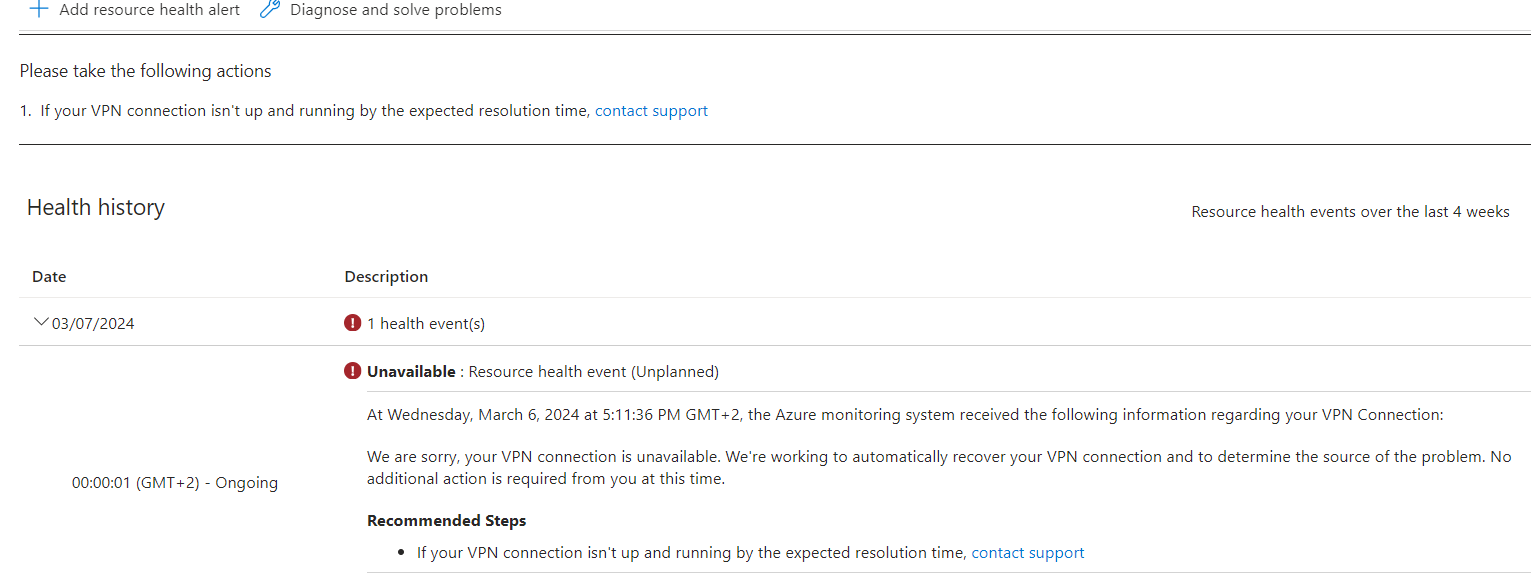Collapse the 03/07/2024 row chevron
Image resolution: width=1531 pixels, height=577 pixels.
click(x=41, y=322)
